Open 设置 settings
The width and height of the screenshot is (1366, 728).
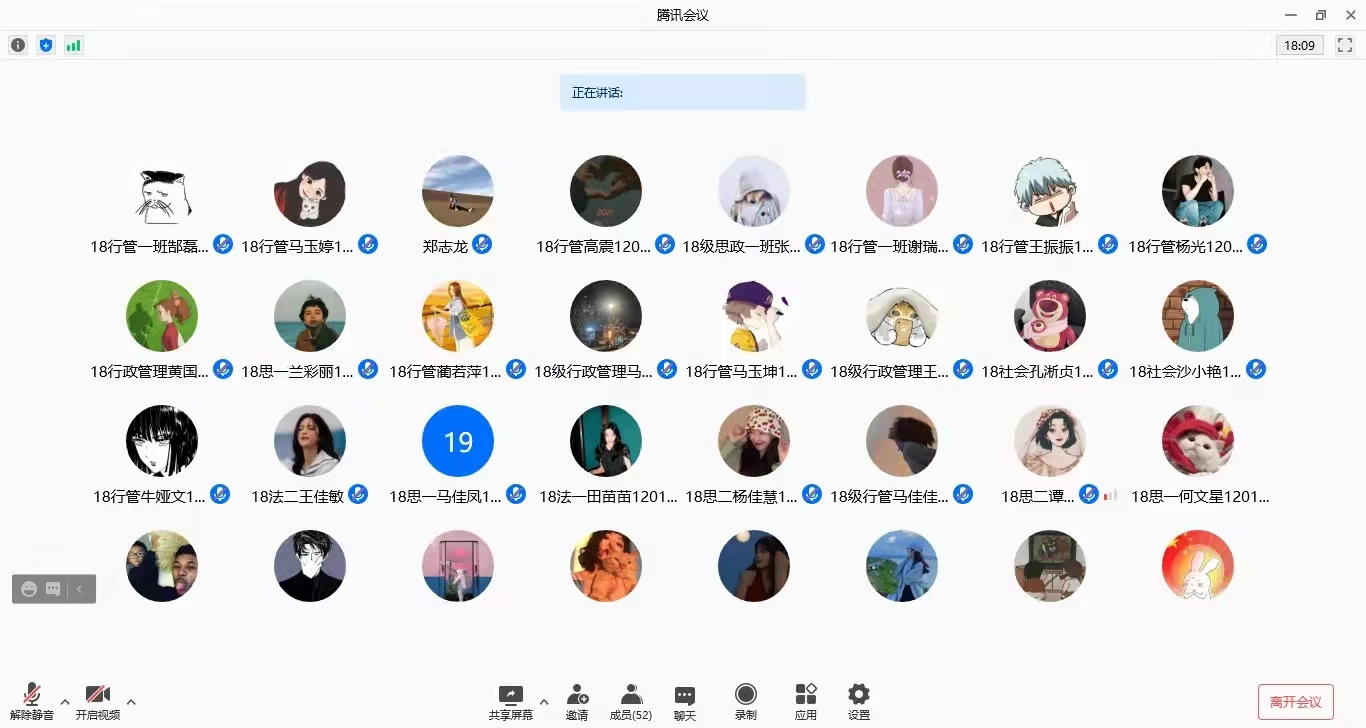[859, 702]
